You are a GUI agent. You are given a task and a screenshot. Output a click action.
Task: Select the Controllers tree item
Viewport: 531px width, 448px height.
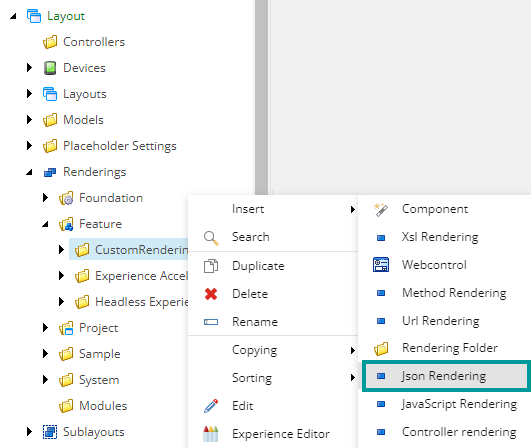tap(94, 42)
